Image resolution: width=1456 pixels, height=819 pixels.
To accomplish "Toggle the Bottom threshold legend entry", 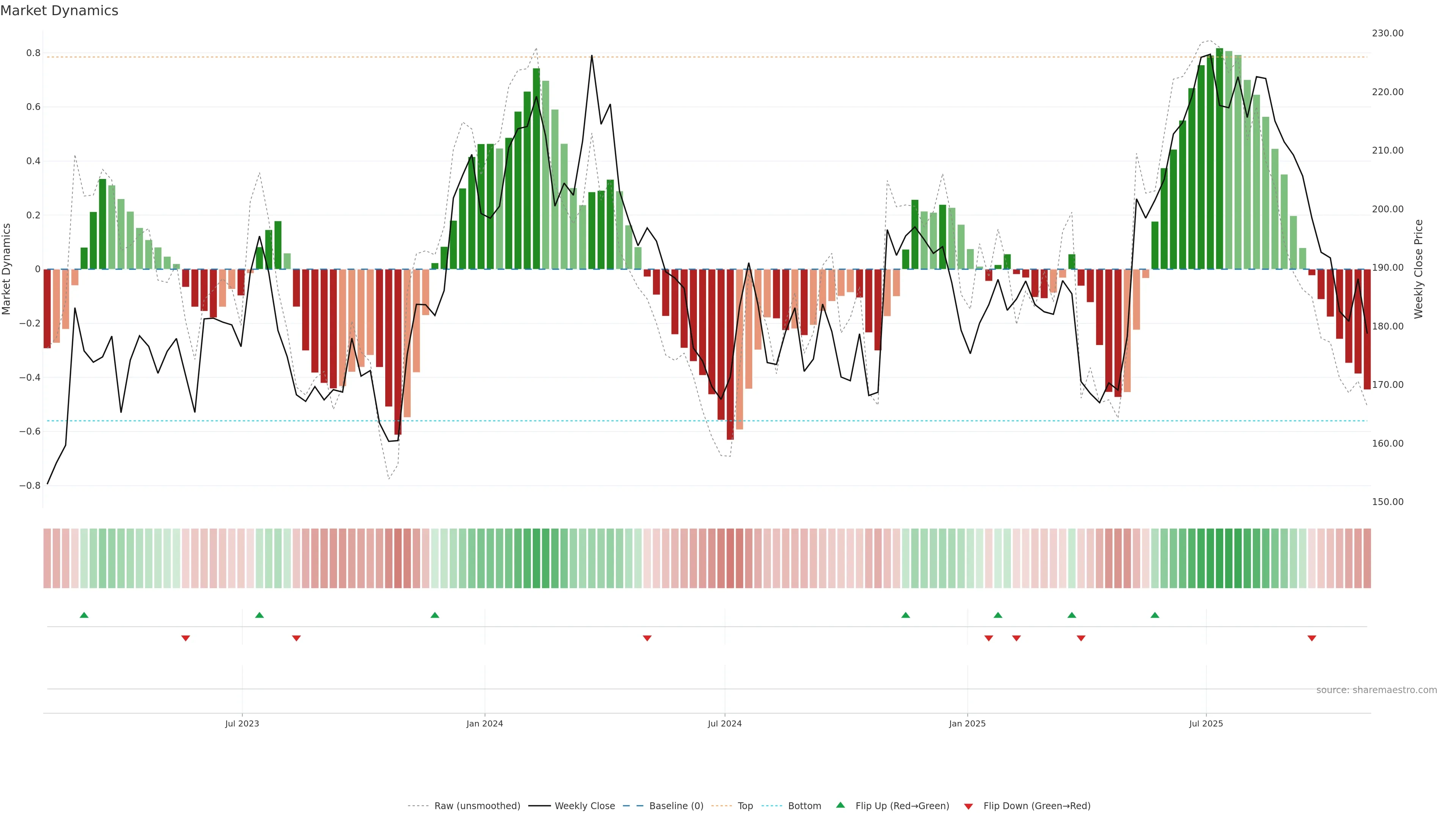I will click(804, 806).
